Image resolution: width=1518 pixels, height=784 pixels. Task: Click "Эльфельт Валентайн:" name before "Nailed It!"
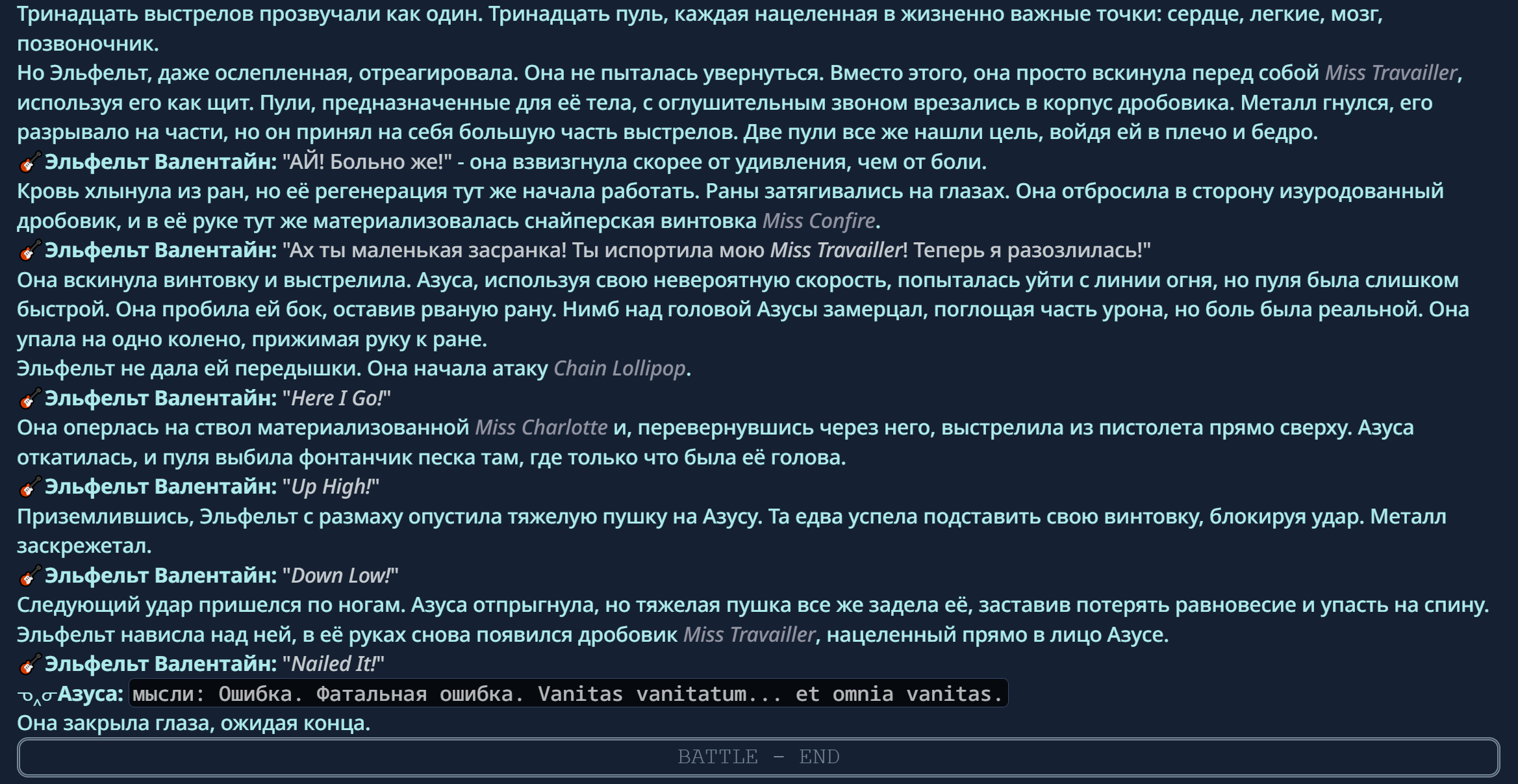click(x=160, y=664)
